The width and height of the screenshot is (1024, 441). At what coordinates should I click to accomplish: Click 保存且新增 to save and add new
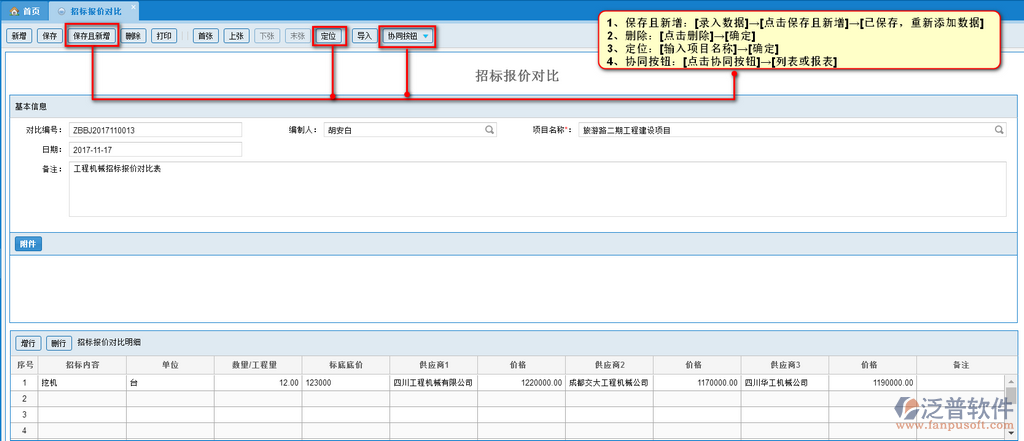tap(93, 36)
